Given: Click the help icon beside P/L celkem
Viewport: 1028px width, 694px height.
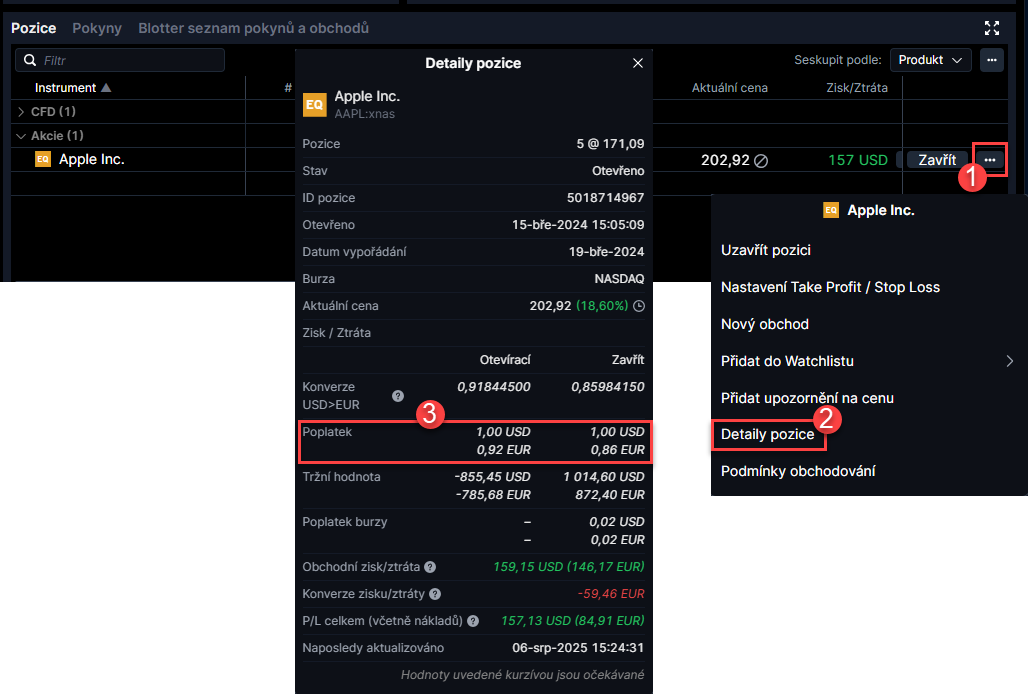Looking at the screenshot, I should pos(473,621).
